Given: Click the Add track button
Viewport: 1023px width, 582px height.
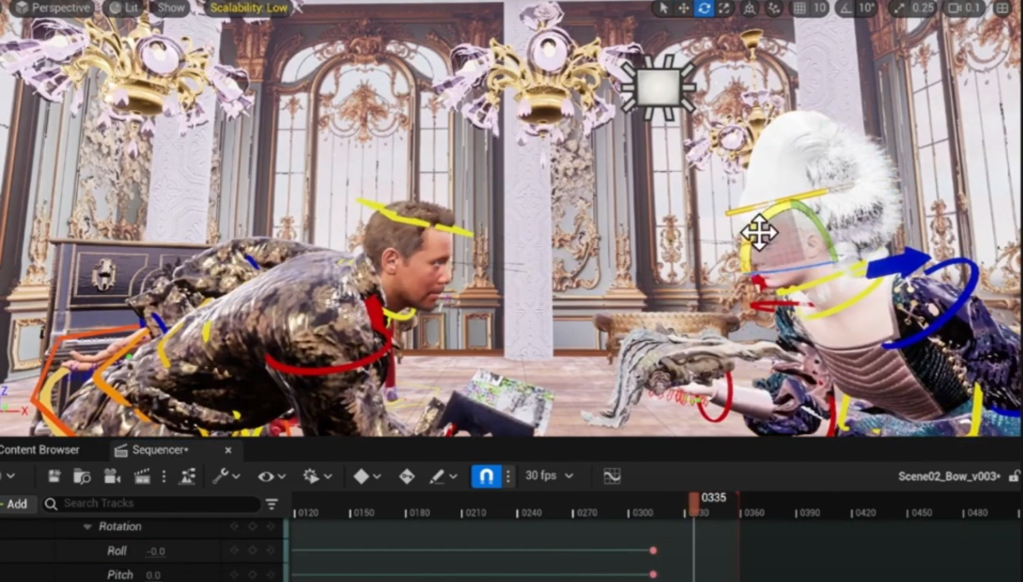Looking at the screenshot, I should pos(15,504).
